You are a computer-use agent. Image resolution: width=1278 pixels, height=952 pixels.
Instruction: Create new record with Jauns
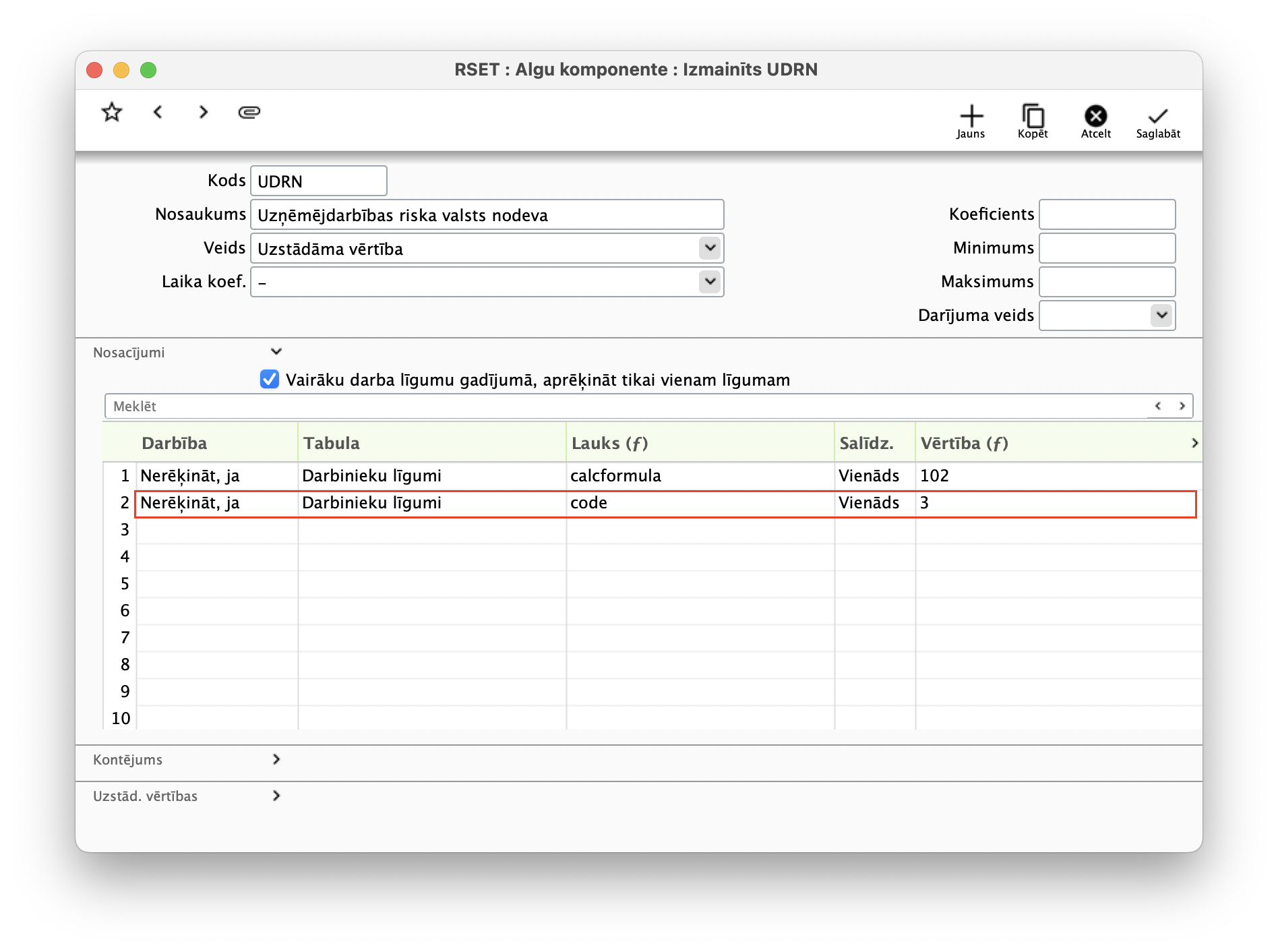971,121
